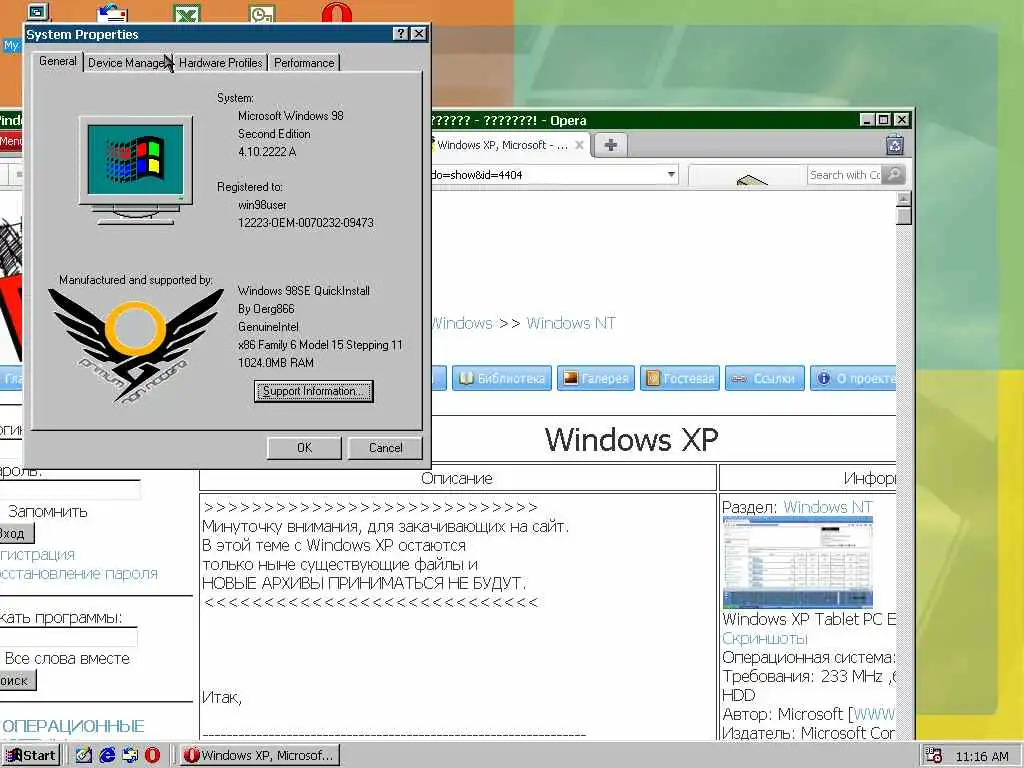Open a new tab with the plus button
Screen dimensions: 1024x768
click(x=610, y=145)
